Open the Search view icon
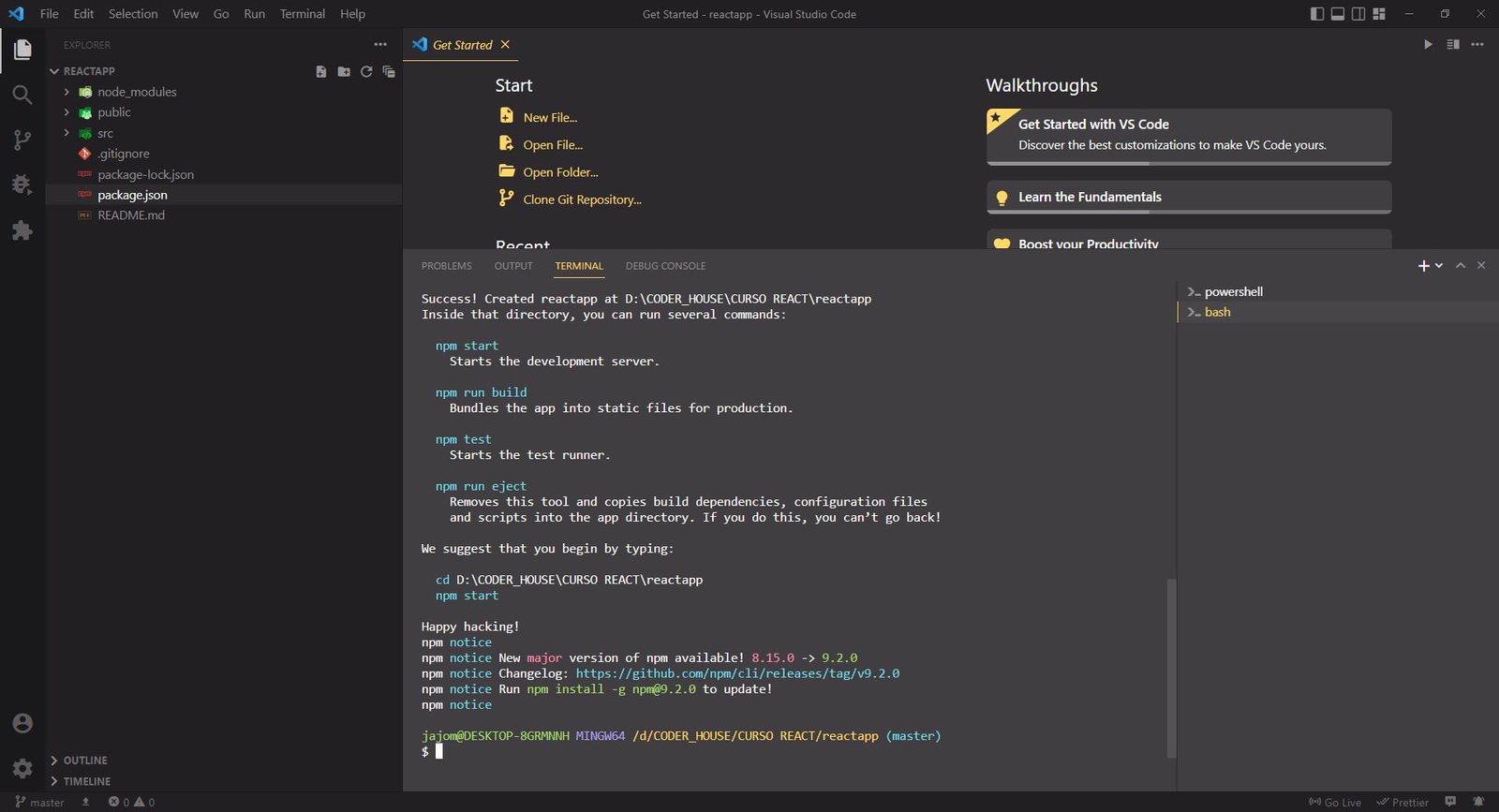Image resolution: width=1499 pixels, height=812 pixels. [x=22, y=95]
